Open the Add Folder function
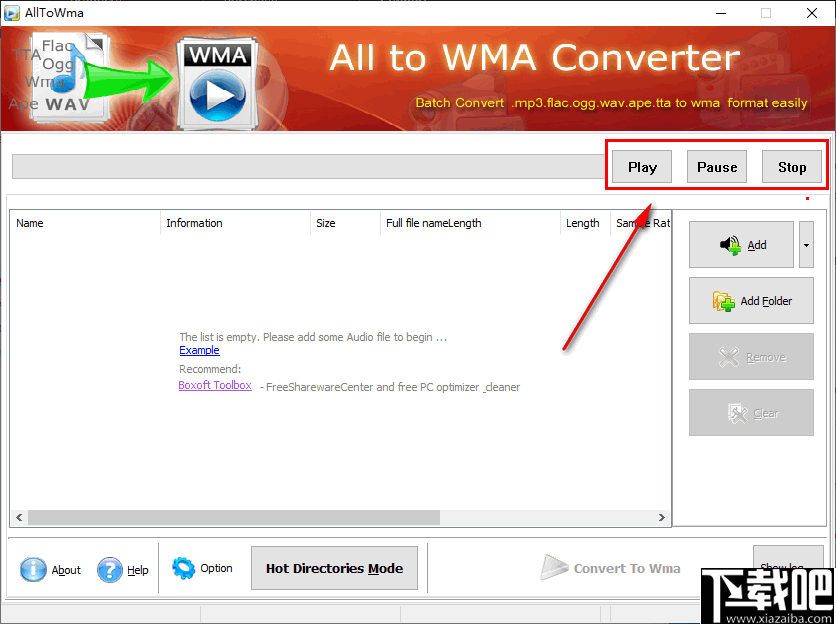The width and height of the screenshot is (836, 624). 751,300
